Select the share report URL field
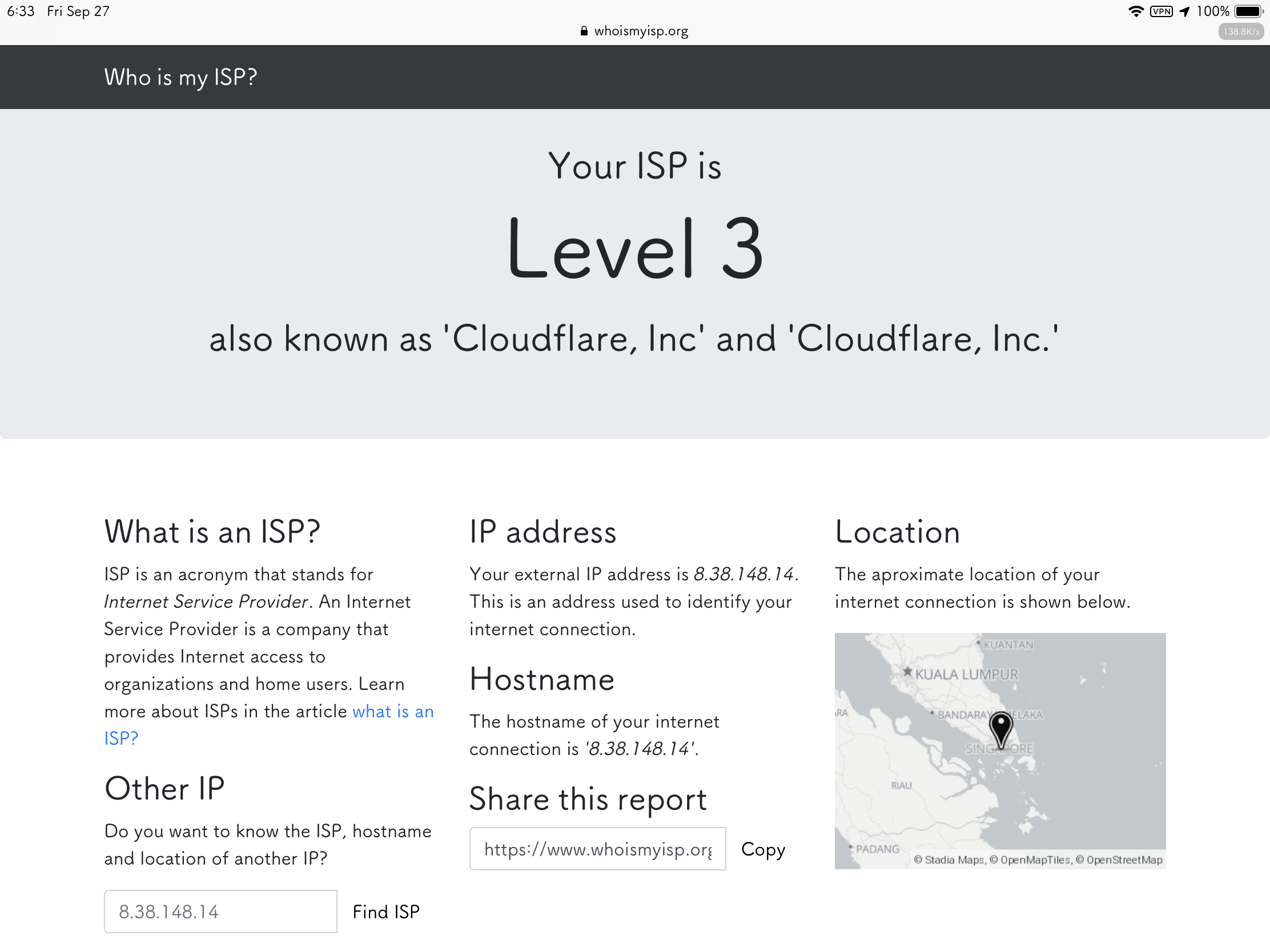 (x=597, y=849)
